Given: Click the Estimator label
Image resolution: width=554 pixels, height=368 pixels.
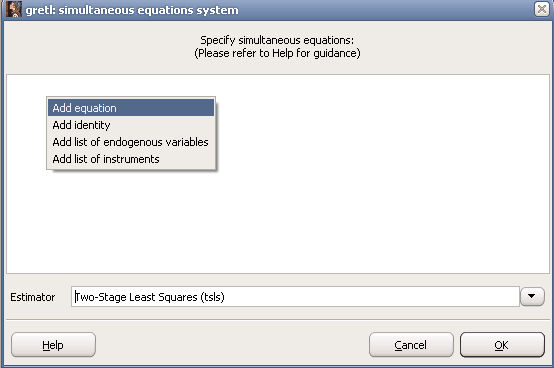Looking at the screenshot, I should 33,297.
